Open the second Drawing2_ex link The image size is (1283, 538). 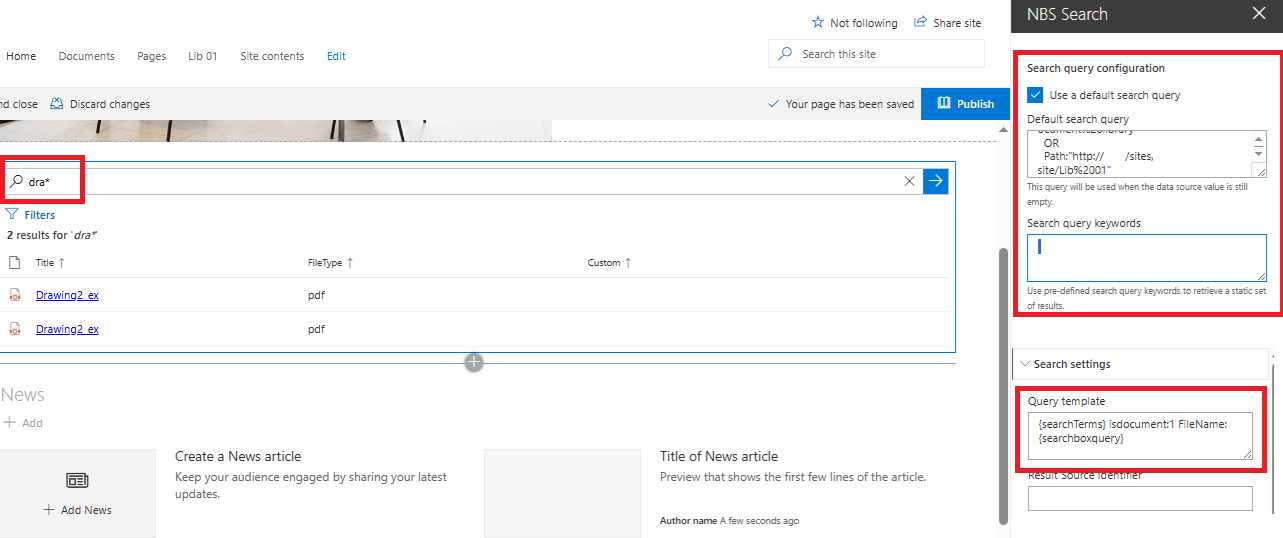point(67,329)
